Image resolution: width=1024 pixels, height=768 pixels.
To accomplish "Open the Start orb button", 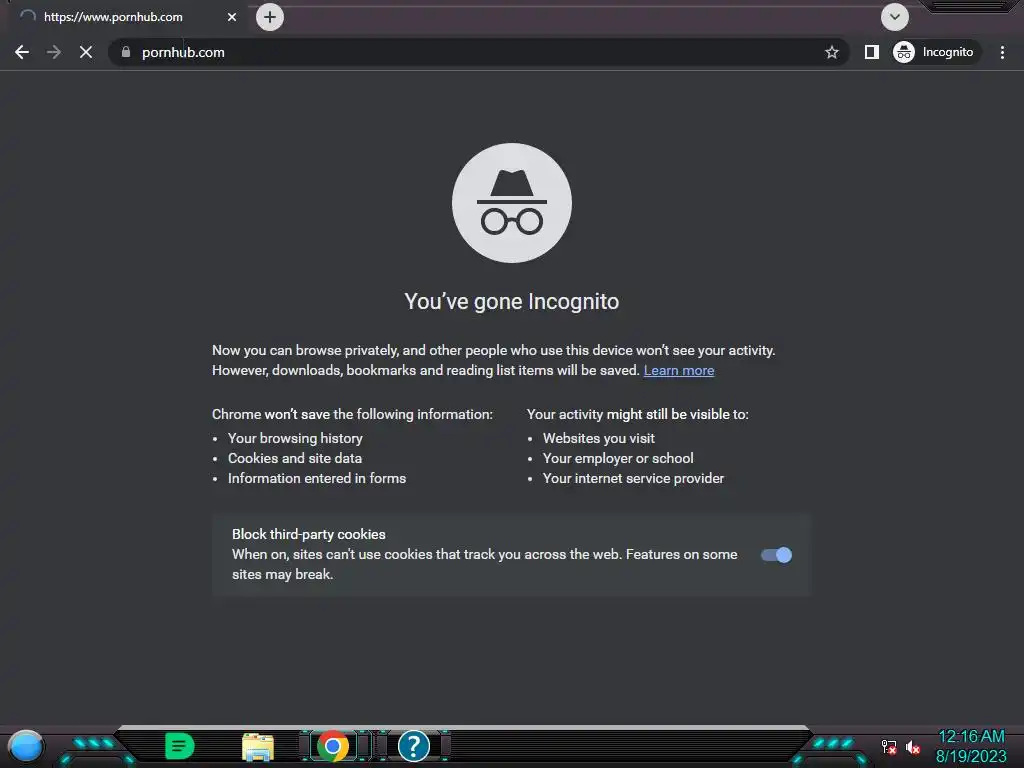I will point(26,746).
